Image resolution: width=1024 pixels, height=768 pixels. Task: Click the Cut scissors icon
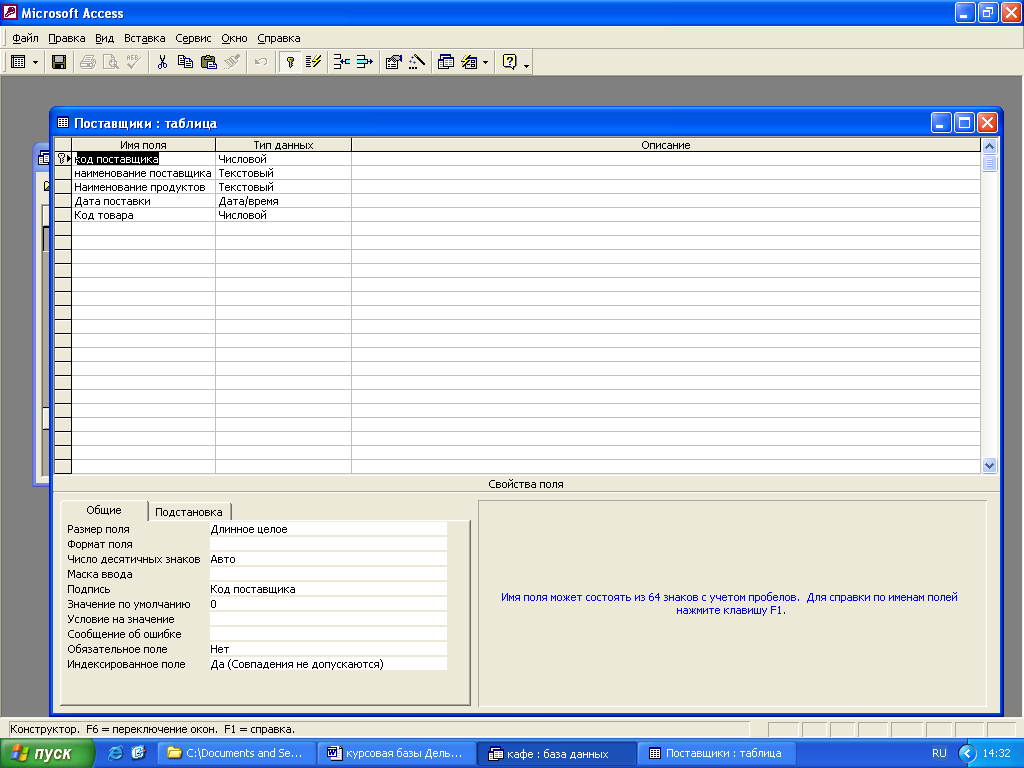pyautogui.click(x=162, y=62)
